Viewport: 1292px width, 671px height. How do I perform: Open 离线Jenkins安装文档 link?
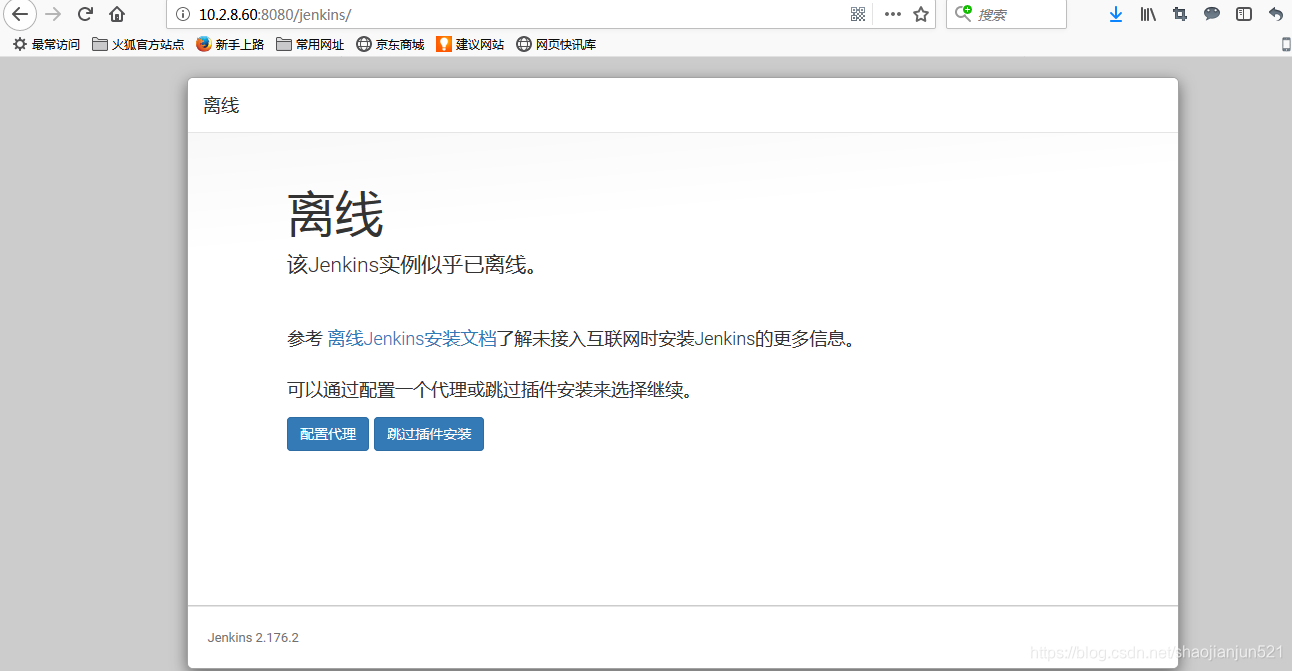pyautogui.click(x=412, y=339)
